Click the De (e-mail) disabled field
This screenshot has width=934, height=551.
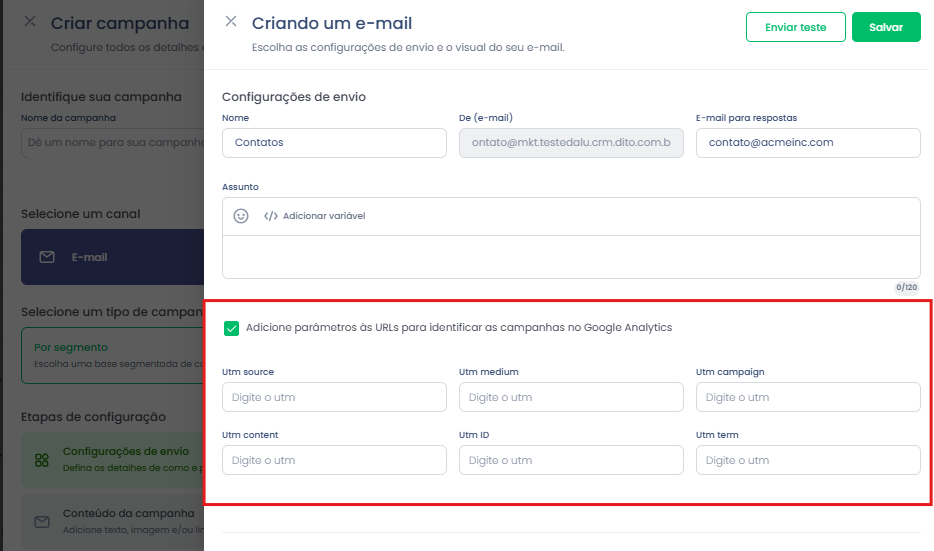(x=571, y=143)
